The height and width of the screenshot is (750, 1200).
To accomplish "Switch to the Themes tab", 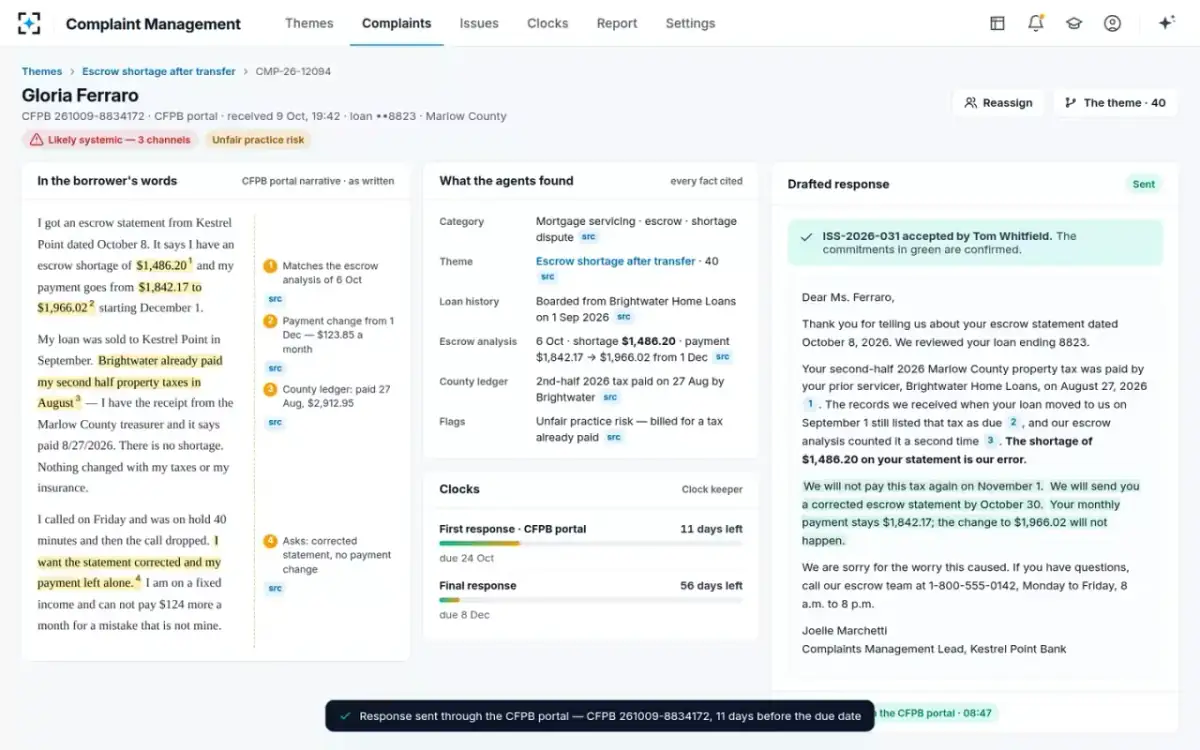I will pyautogui.click(x=309, y=23).
